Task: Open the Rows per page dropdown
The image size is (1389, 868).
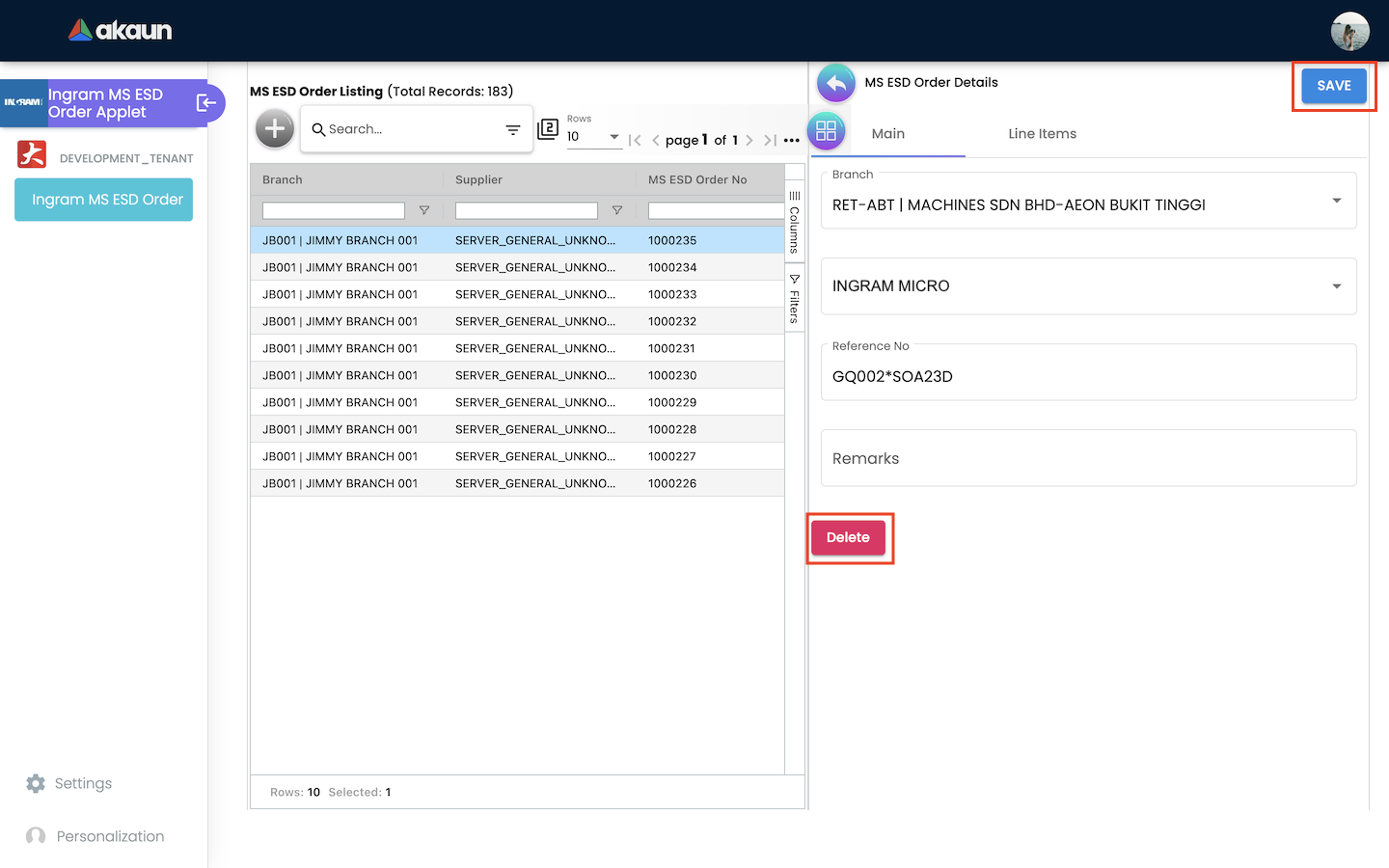Action: click(x=593, y=137)
